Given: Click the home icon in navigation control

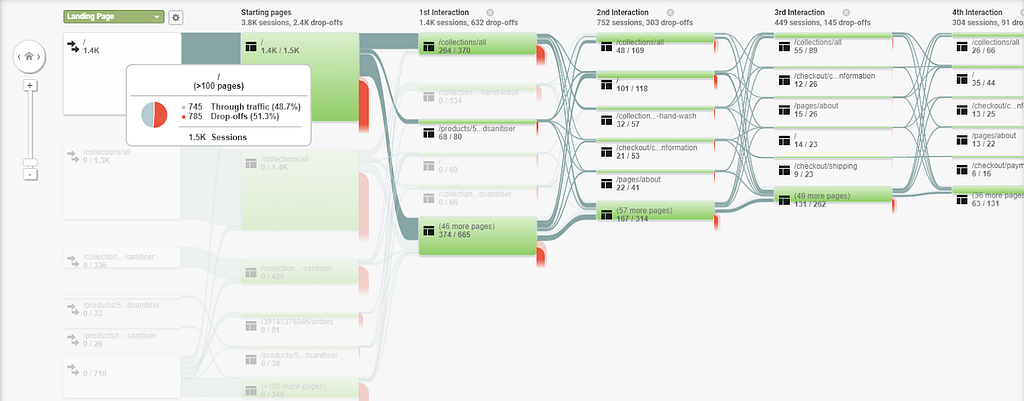Looking at the screenshot, I should (29, 57).
